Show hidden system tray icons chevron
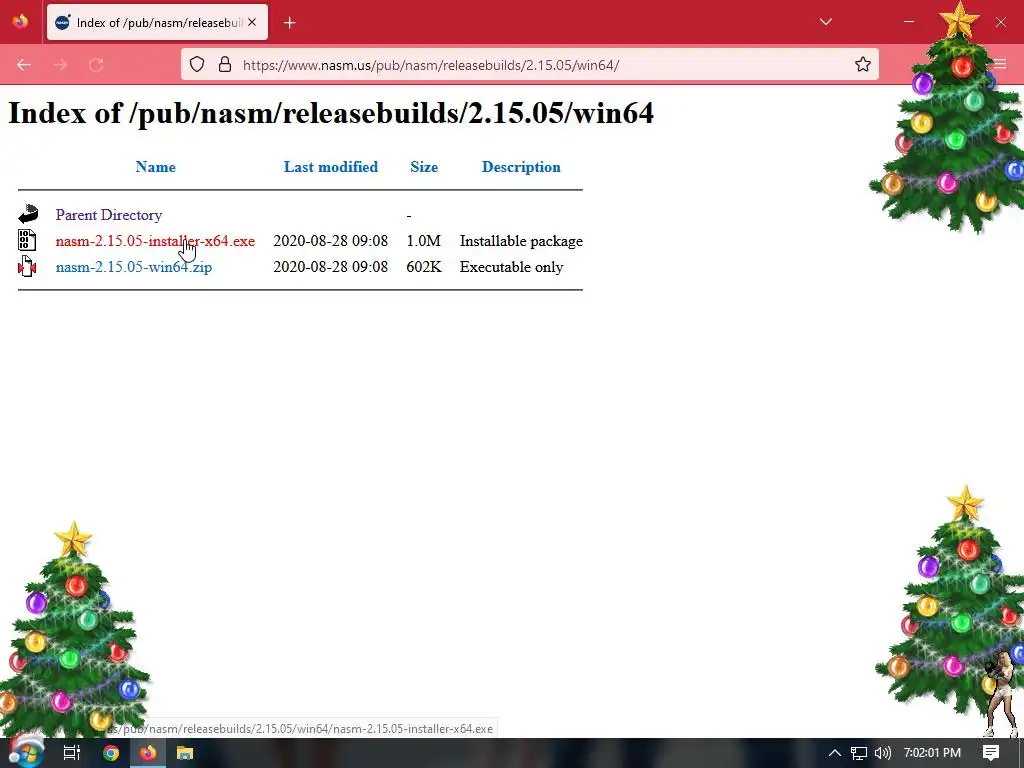This screenshot has height=768, width=1024. tap(834, 753)
